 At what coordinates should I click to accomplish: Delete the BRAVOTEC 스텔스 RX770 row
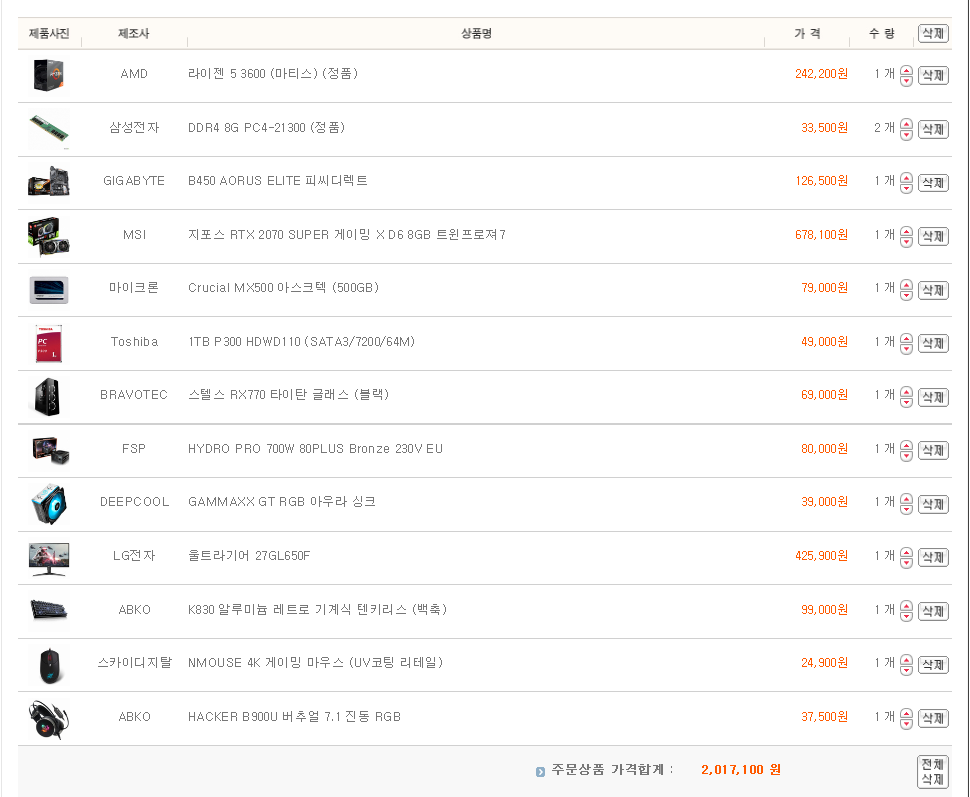933,397
